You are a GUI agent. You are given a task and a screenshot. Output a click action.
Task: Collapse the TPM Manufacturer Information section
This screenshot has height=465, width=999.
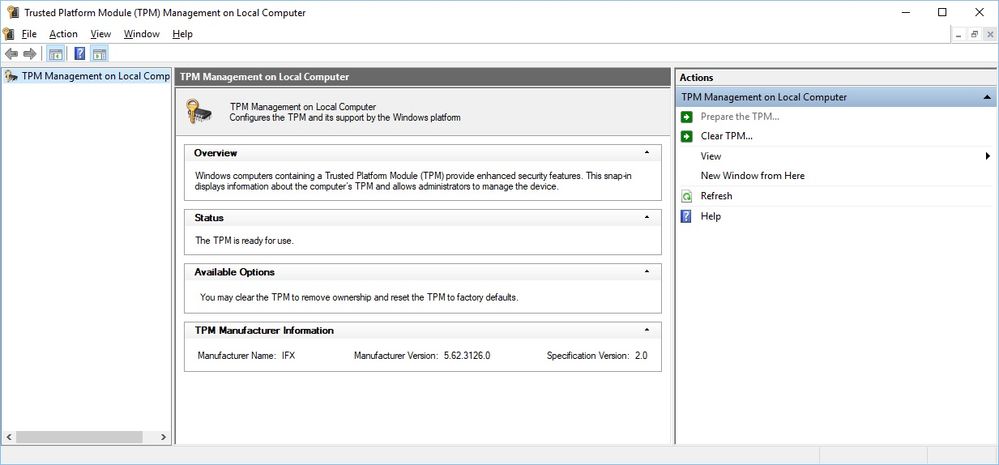(x=647, y=331)
